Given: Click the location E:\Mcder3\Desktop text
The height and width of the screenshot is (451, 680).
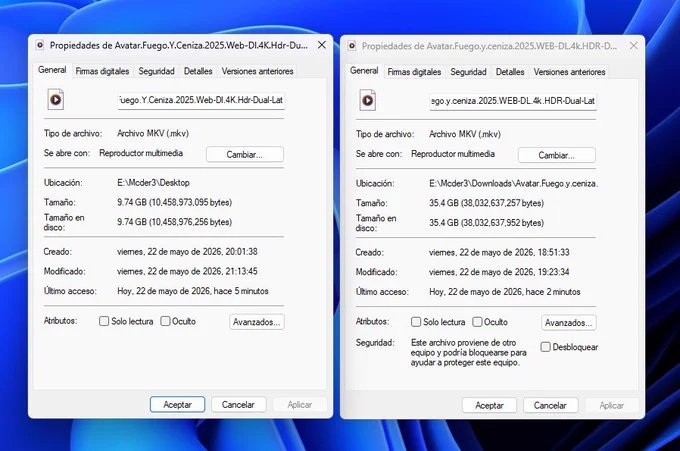Looking at the screenshot, I should (154, 183).
